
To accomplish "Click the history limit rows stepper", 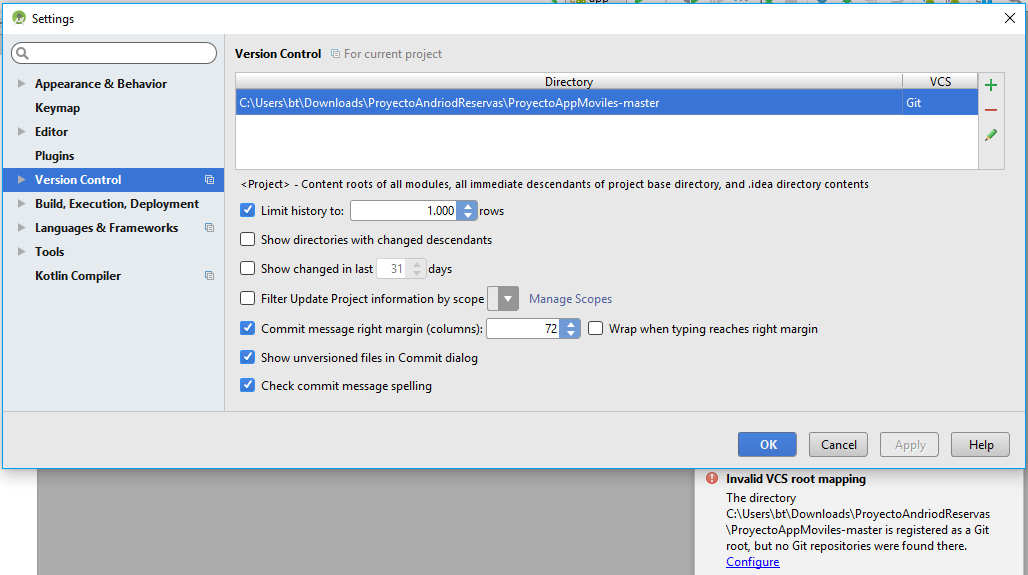I will point(467,210).
